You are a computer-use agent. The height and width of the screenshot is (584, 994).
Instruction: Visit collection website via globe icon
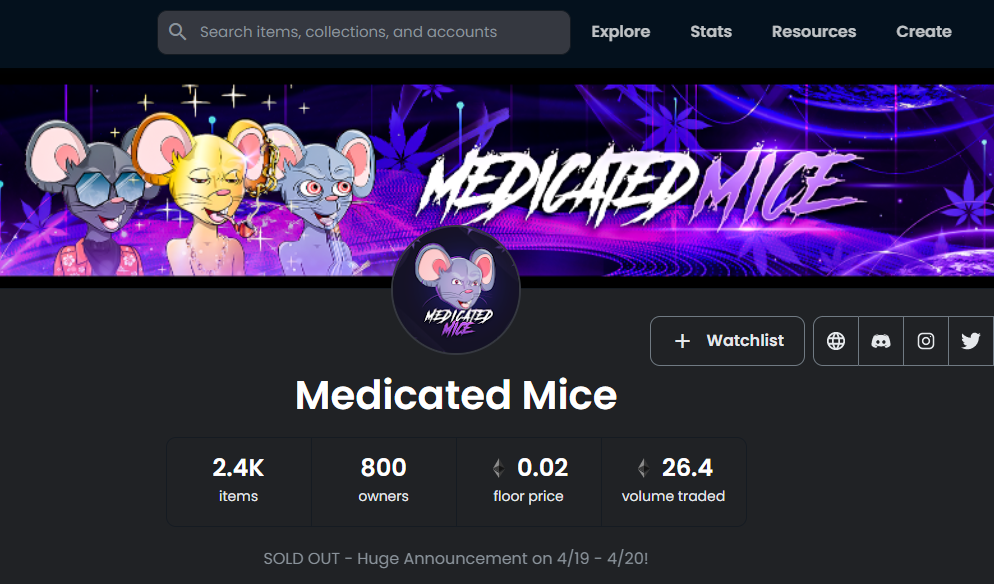click(x=835, y=340)
